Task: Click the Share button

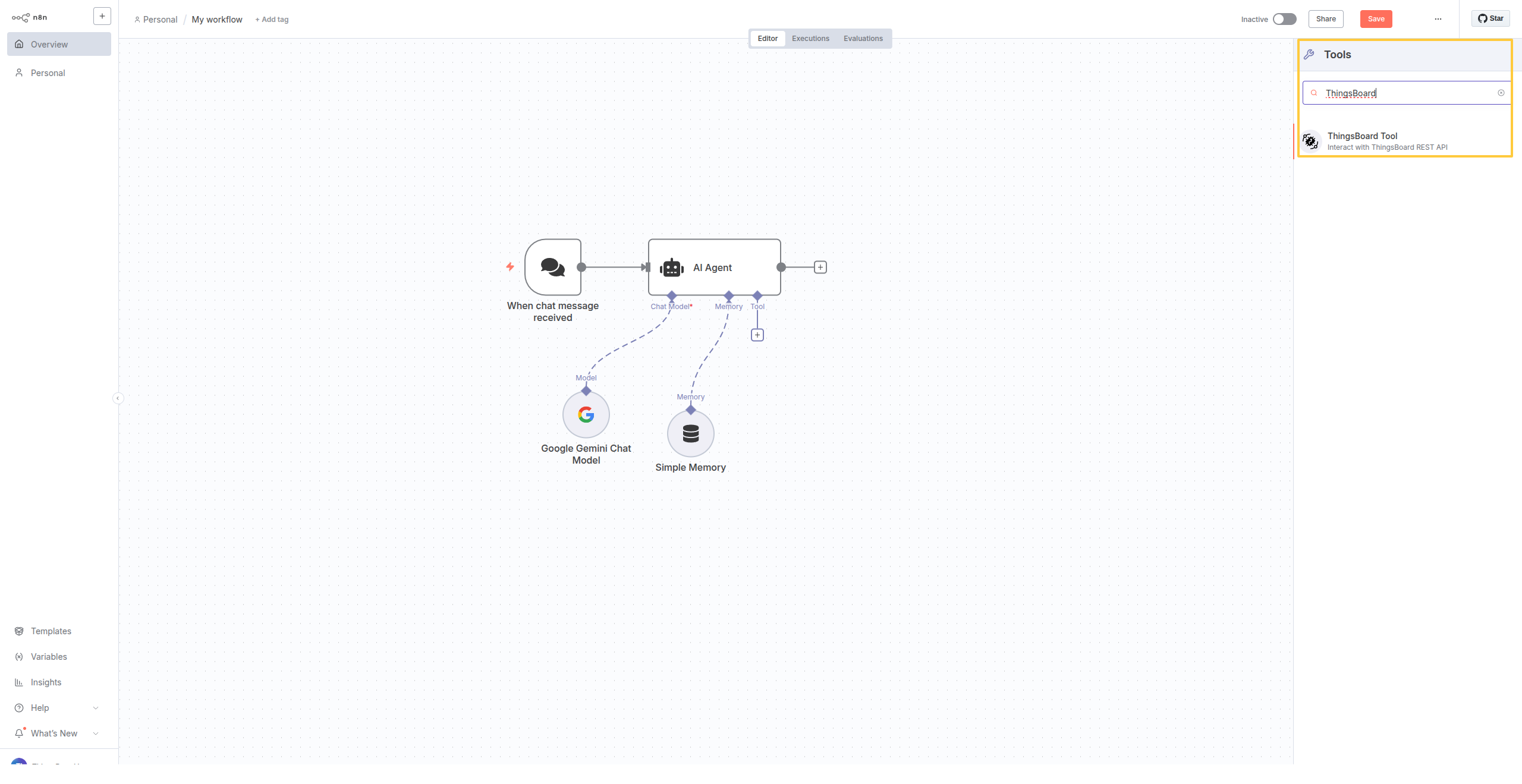Action: pos(1325,19)
